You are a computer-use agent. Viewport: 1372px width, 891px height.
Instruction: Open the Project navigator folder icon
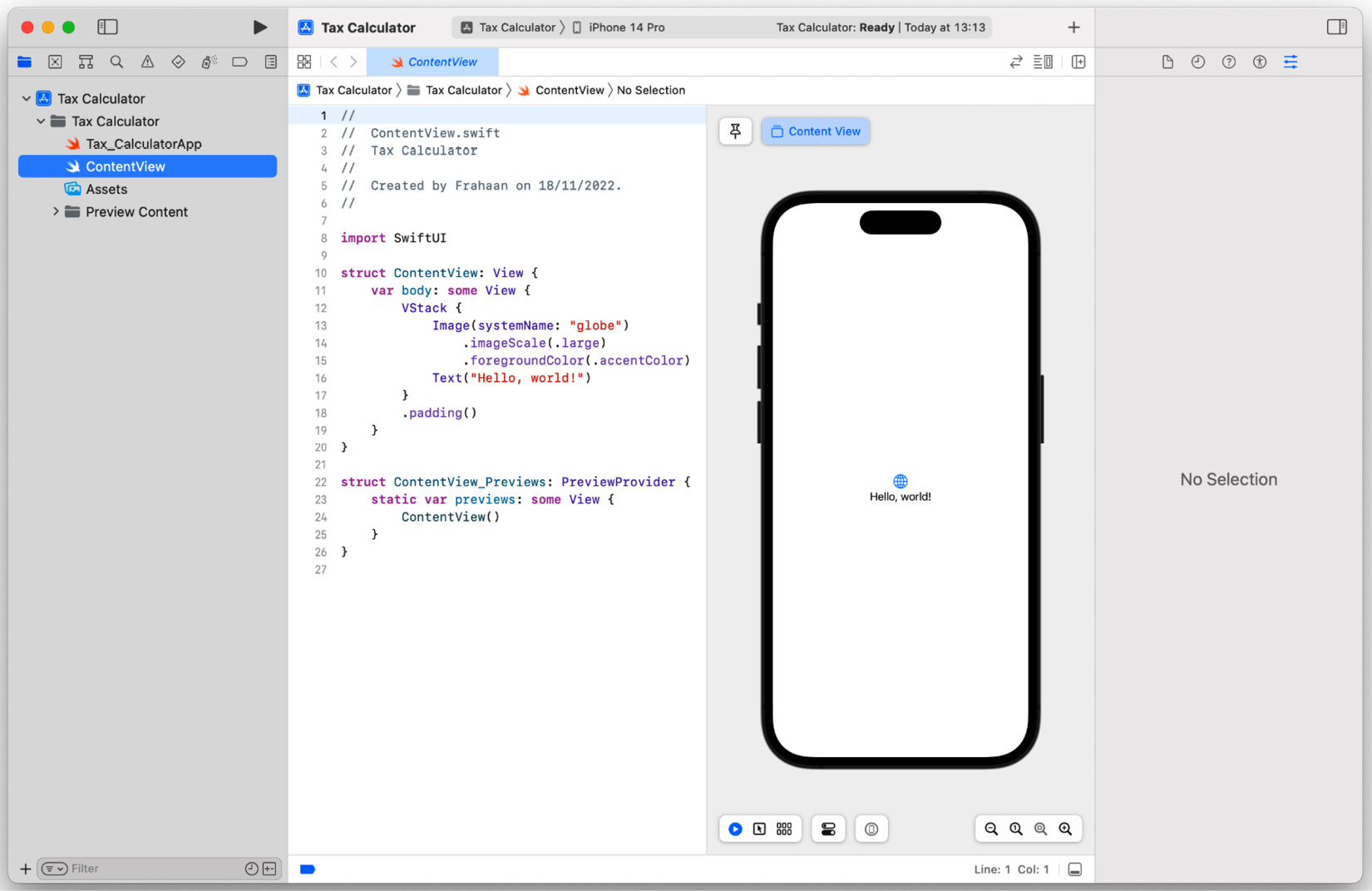(24, 62)
